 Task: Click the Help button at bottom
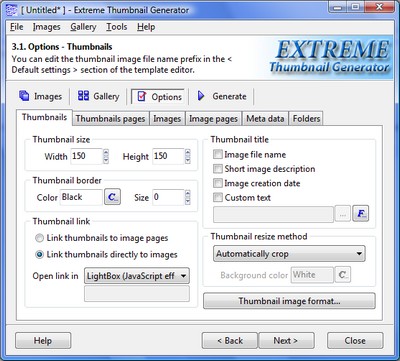(x=43, y=341)
